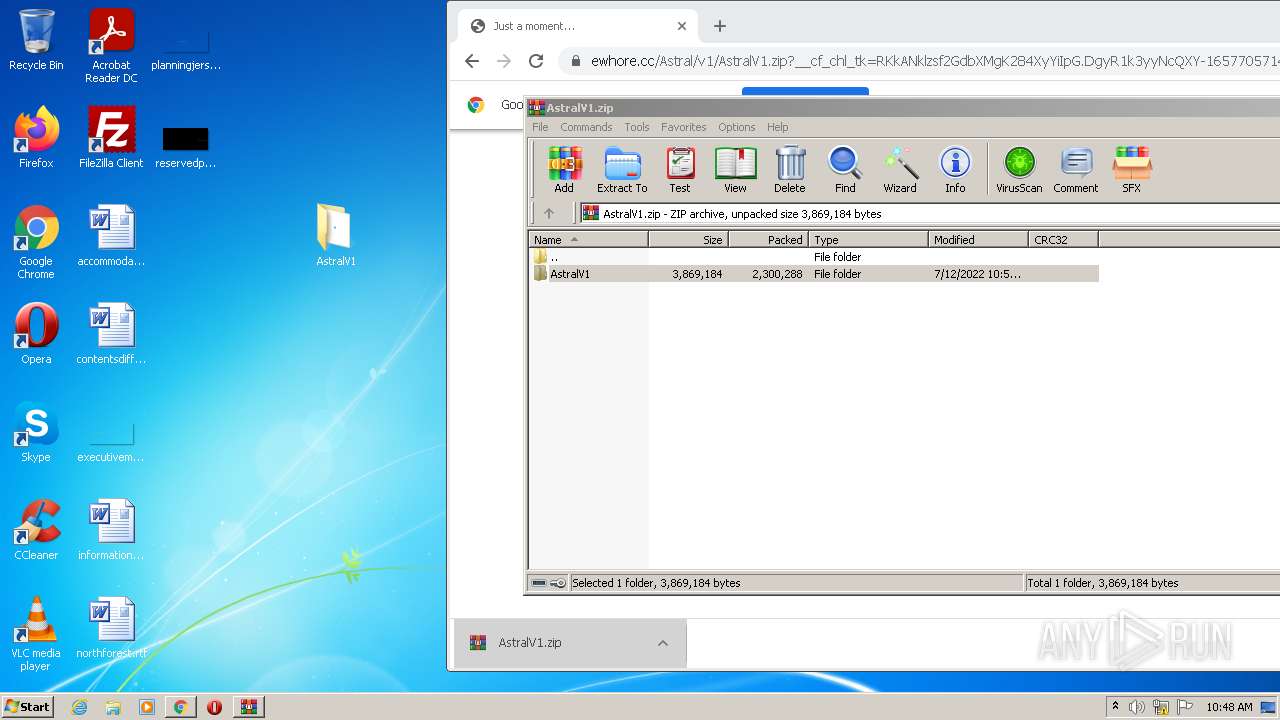
Task: Expand AstralV1.zip download options chevron
Action: (x=662, y=643)
